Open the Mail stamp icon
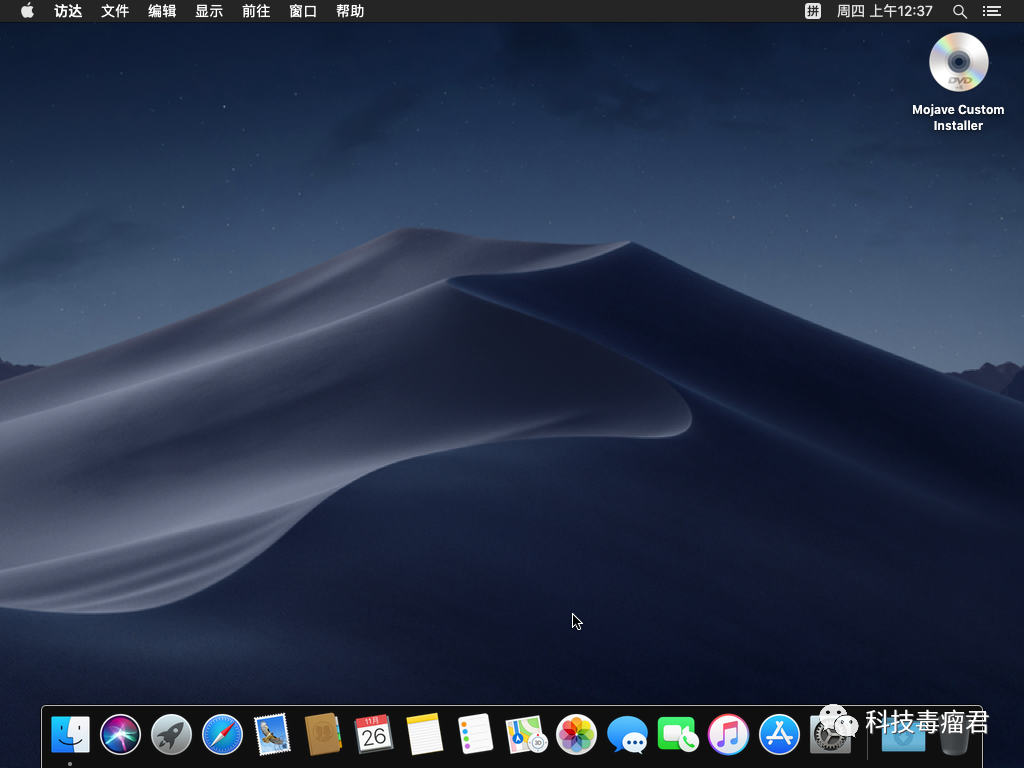 [x=272, y=735]
